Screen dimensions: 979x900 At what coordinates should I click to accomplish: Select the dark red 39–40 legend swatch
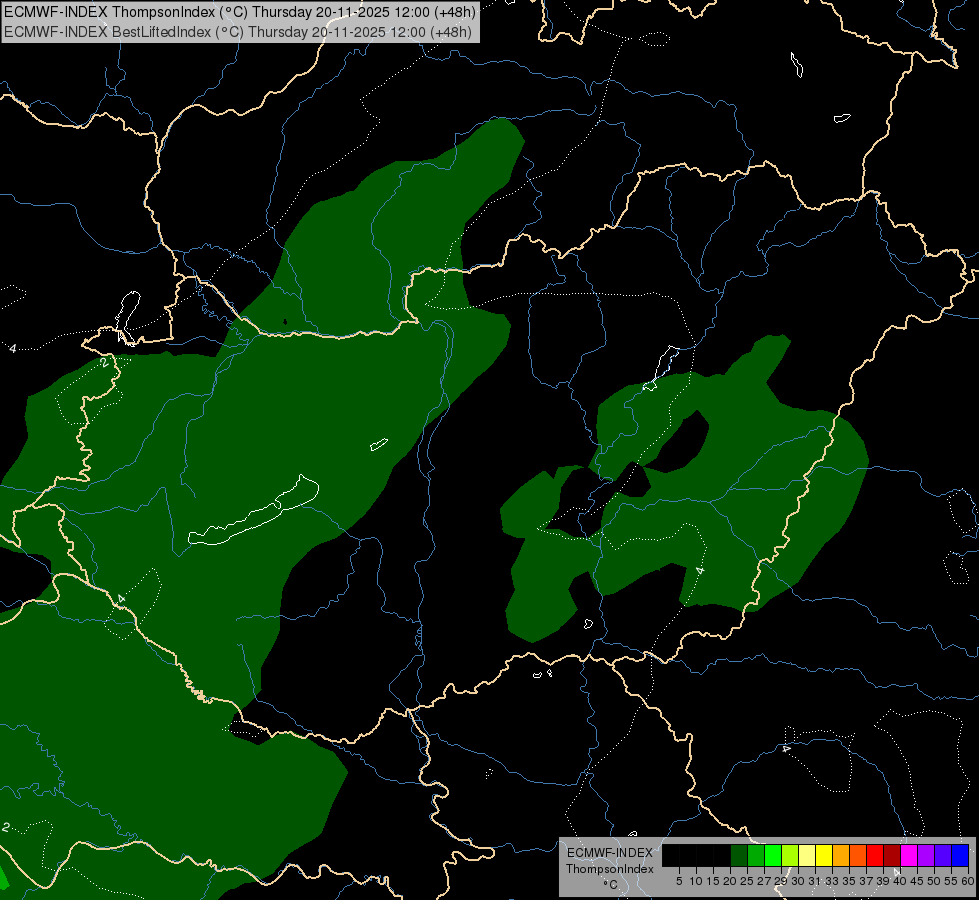(892, 856)
